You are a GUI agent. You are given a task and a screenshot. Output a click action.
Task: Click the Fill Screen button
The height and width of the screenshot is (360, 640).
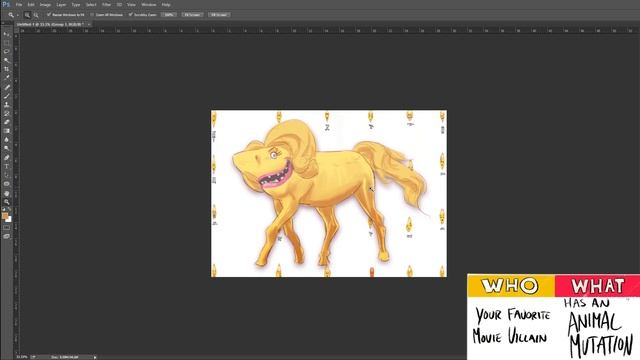[219, 15]
